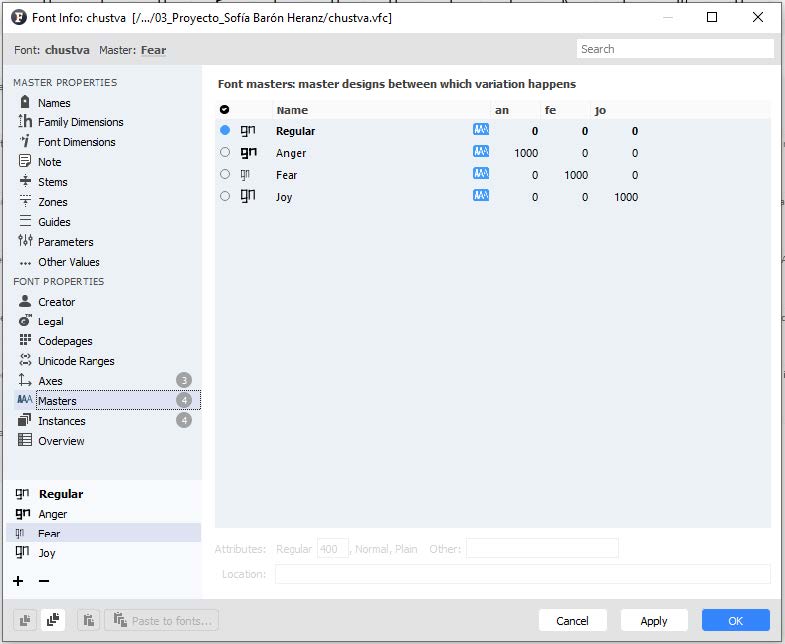Click the Paste to fonts button
Viewport: 785px width, 644px height.
(x=161, y=621)
